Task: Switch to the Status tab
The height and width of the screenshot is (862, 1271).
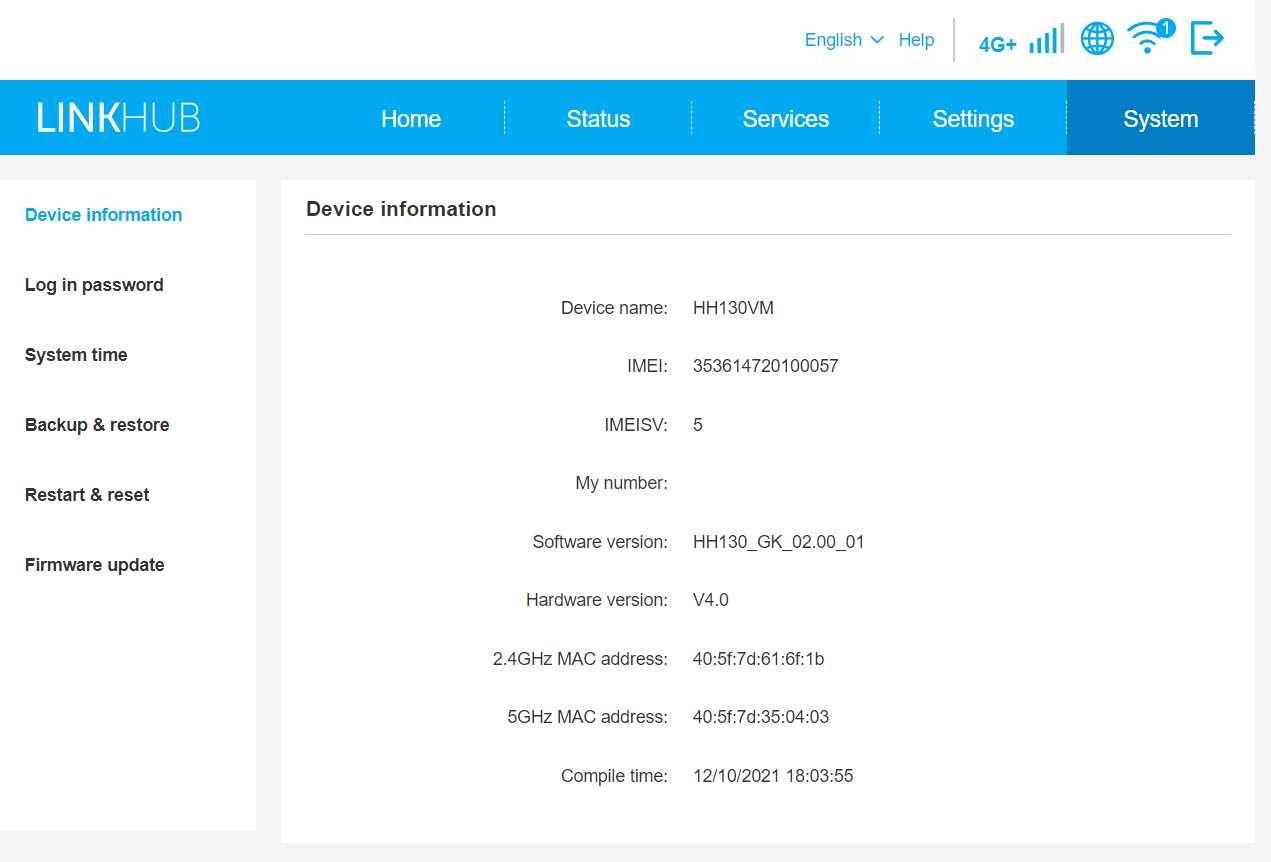Action: [598, 118]
